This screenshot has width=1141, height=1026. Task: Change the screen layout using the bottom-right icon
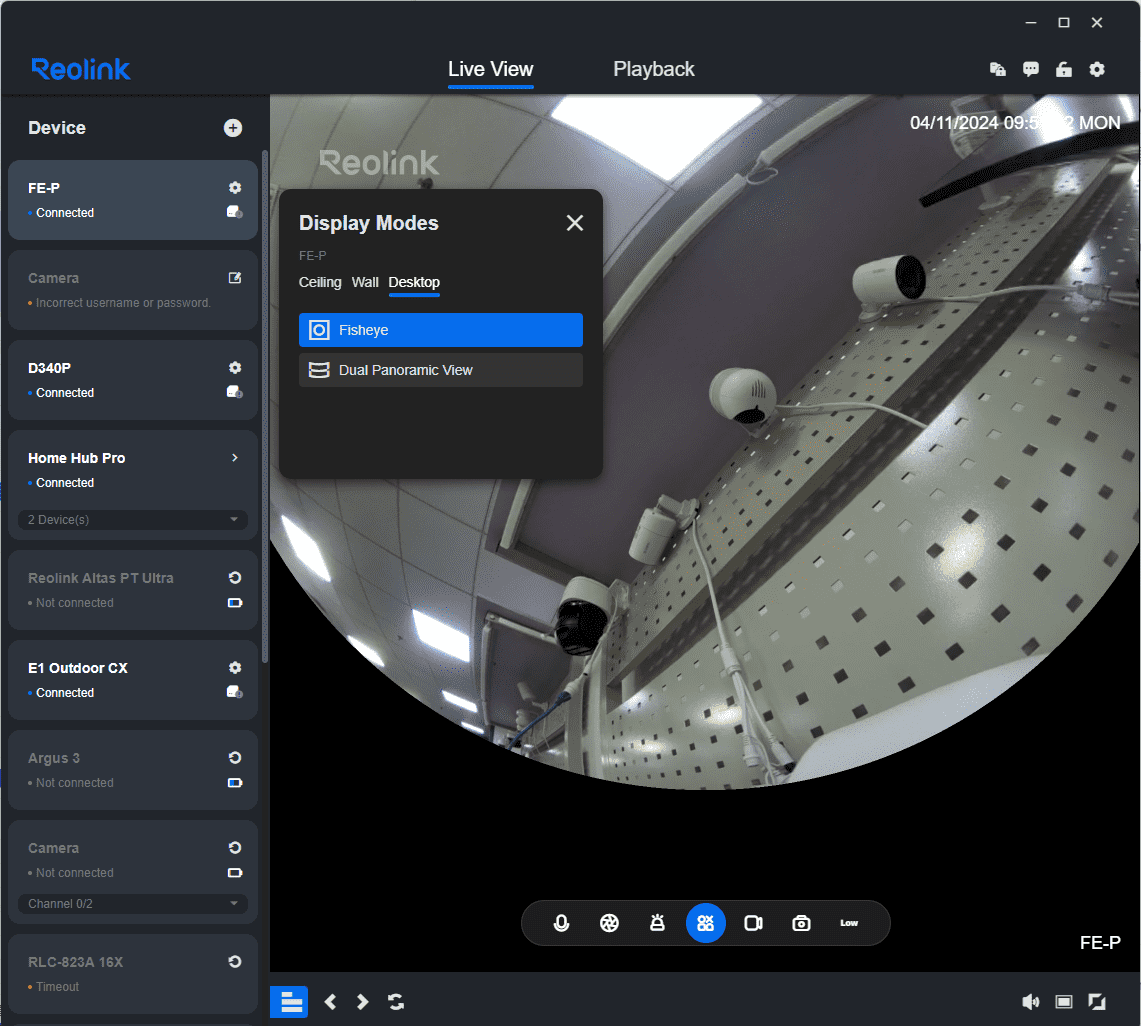tap(1097, 1002)
